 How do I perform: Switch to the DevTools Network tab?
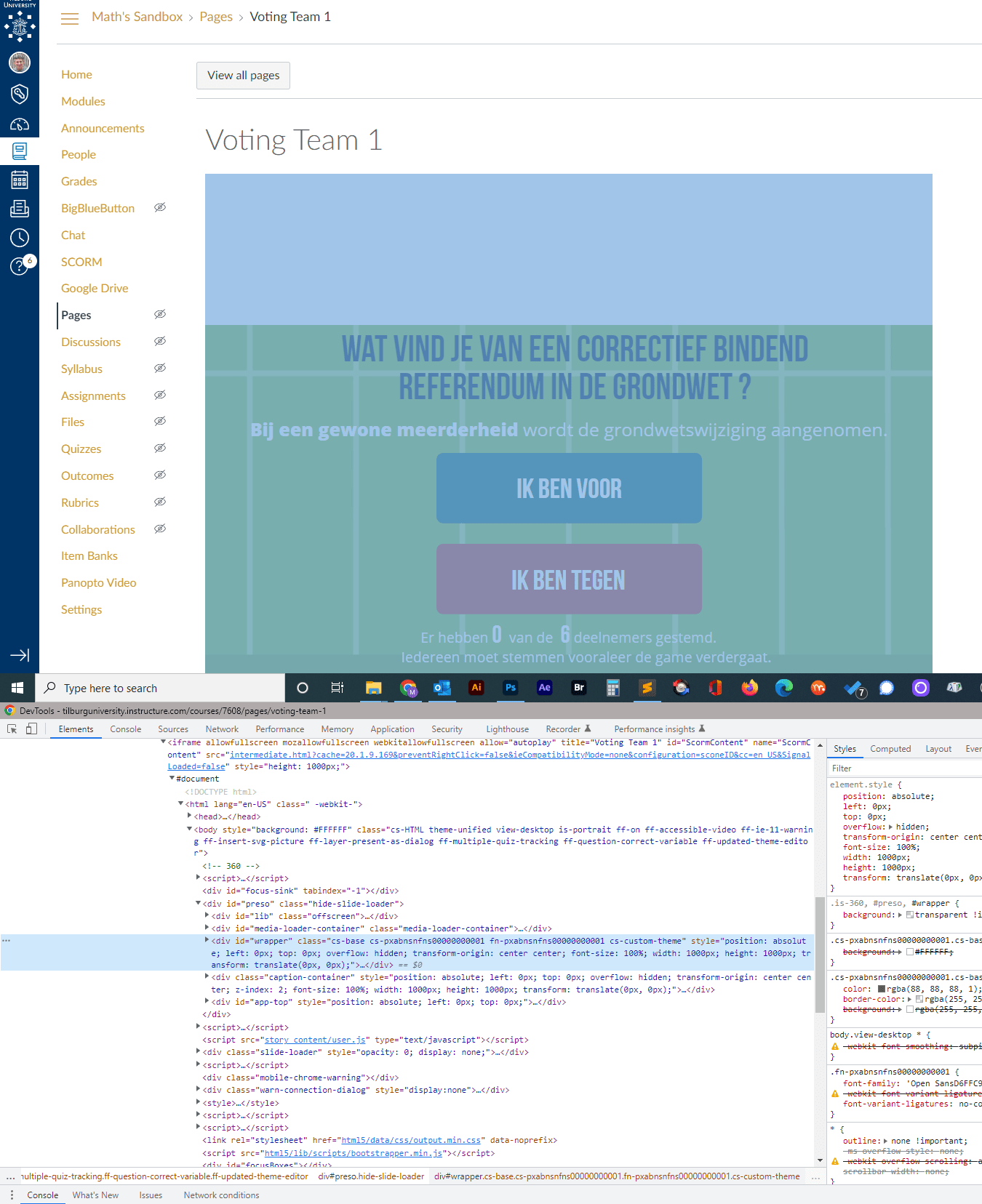click(222, 729)
